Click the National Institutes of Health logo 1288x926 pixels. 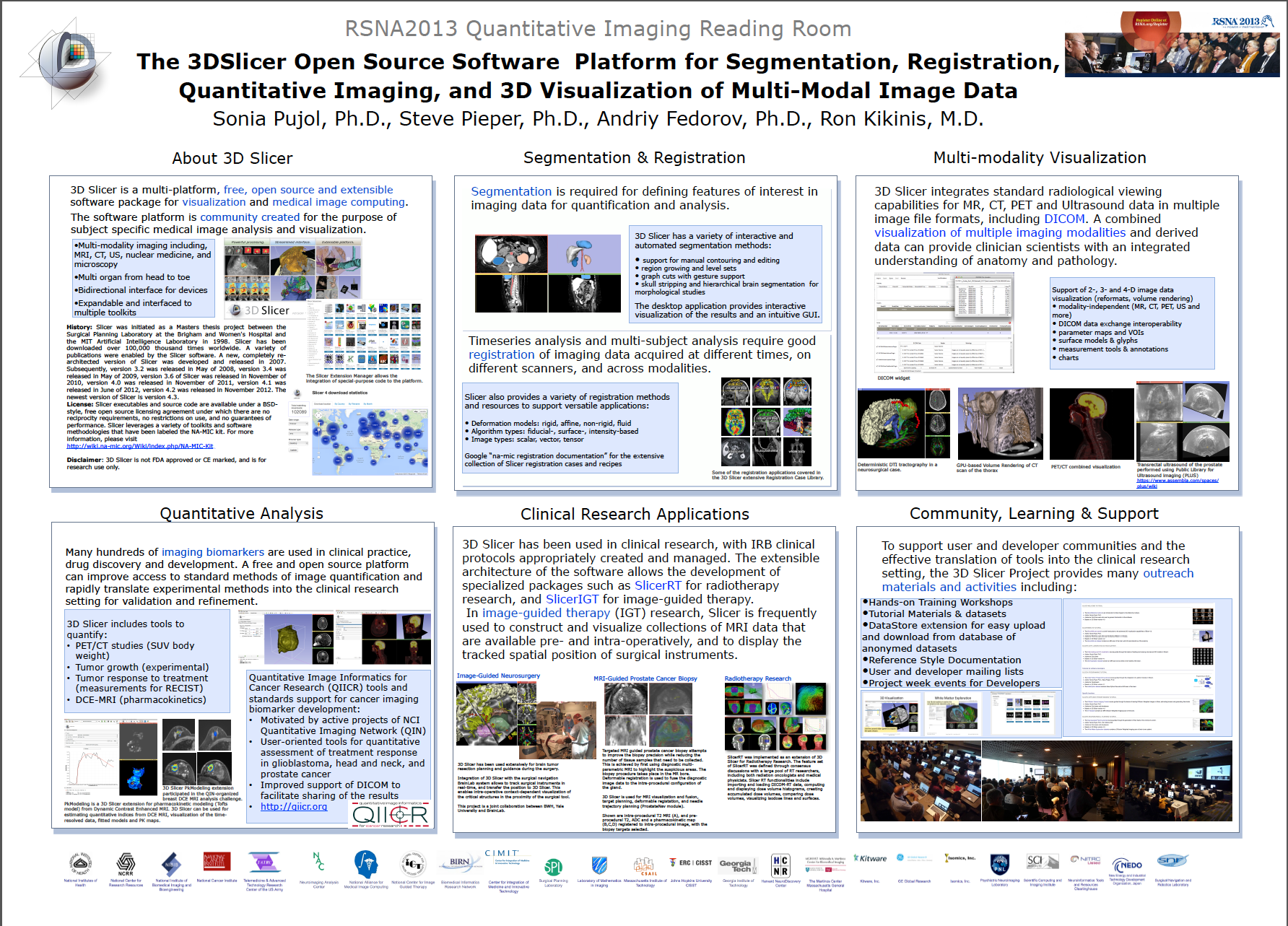pos(80,863)
